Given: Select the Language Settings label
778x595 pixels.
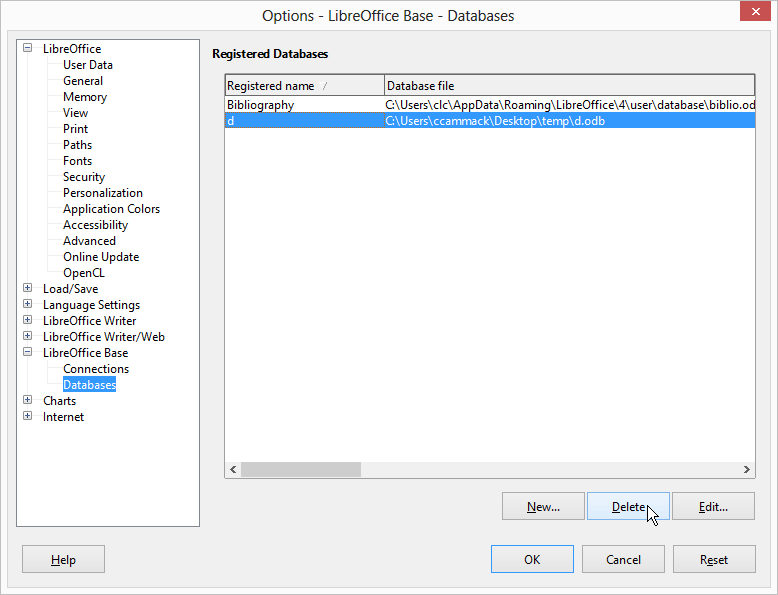Looking at the screenshot, I should pyautogui.click(x=91, y=305).
